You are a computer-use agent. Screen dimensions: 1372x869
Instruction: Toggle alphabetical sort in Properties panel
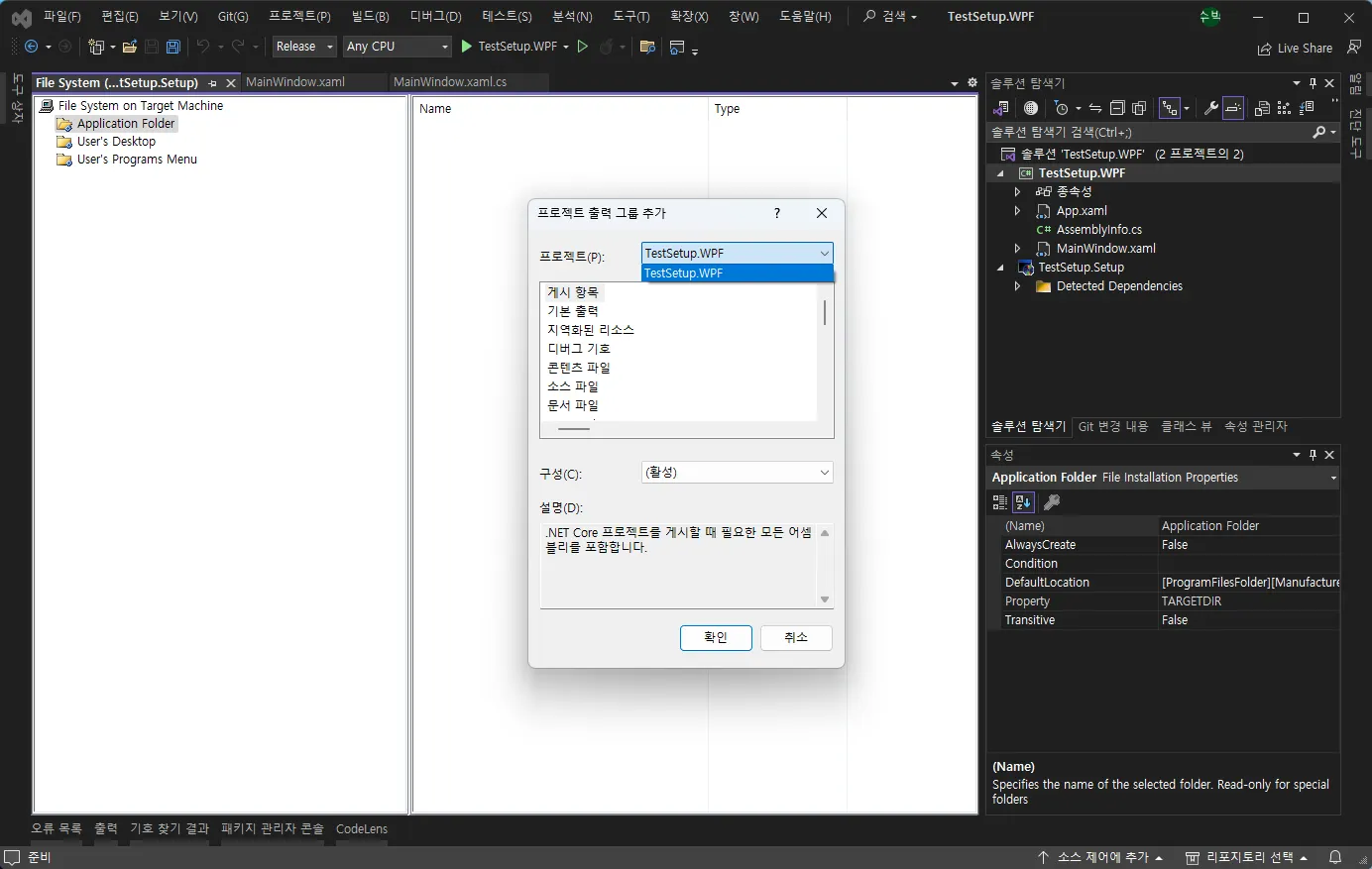pos(1023,502)
